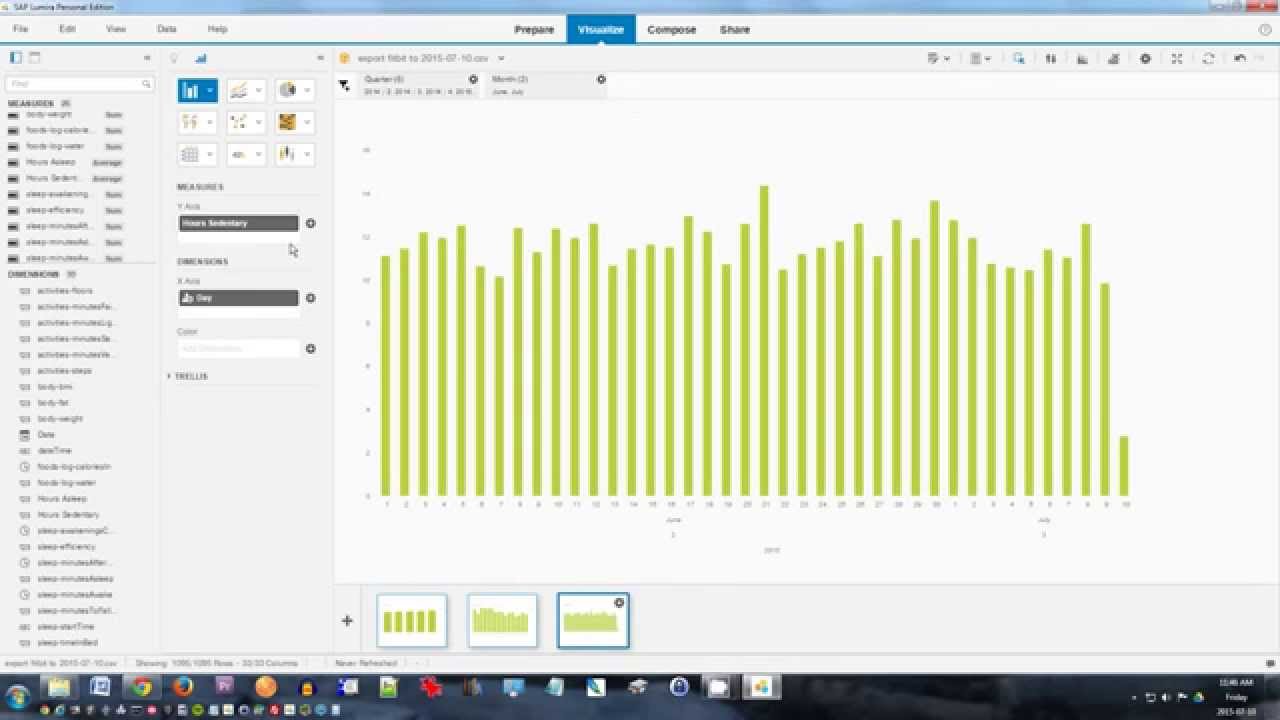1280x720 pixels.
Task: Open first visualization thumbnail
Action: [x=412, y=621]
